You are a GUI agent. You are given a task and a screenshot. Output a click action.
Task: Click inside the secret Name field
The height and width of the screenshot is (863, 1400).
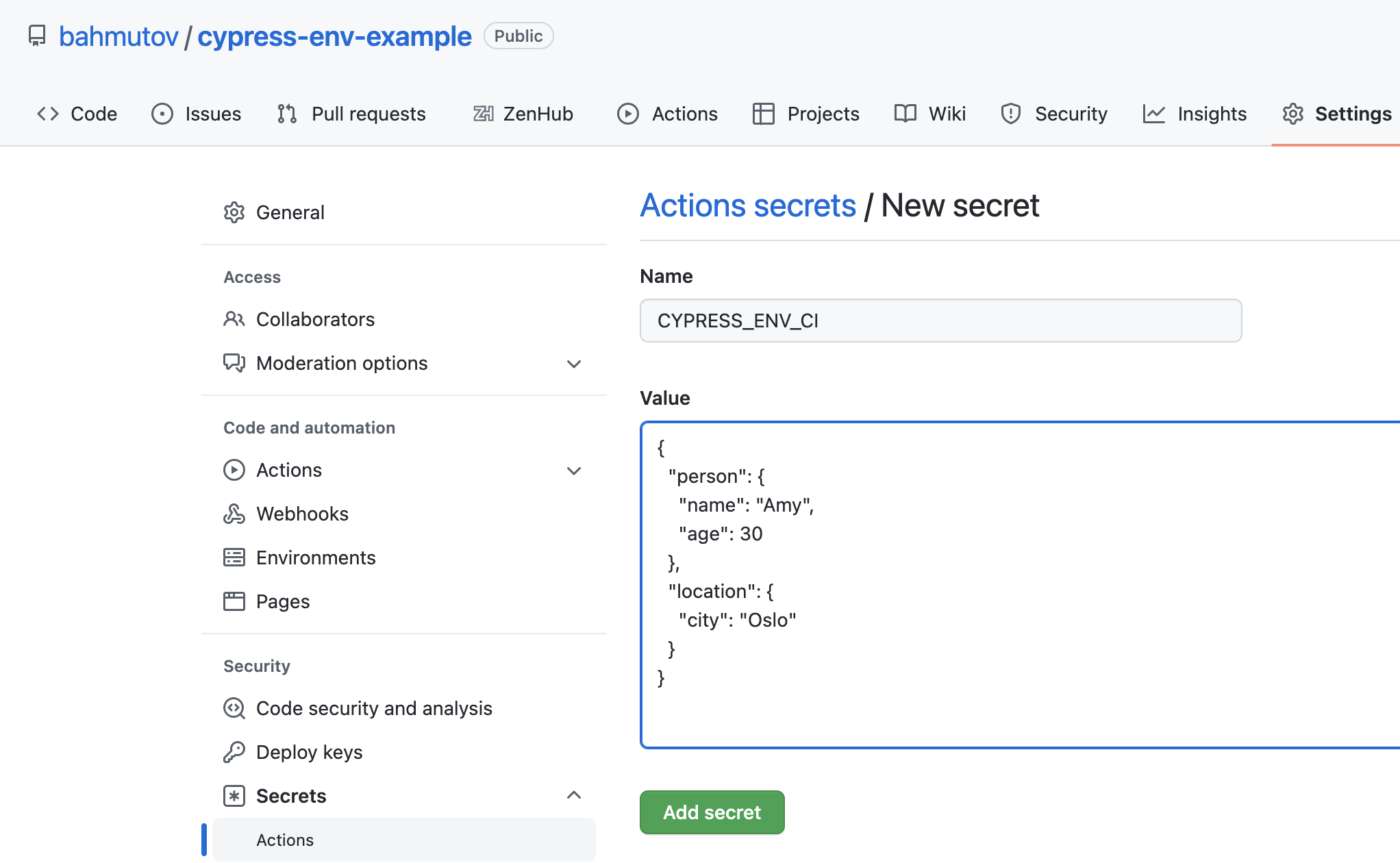pyautogui.click(x=940, y=321)
